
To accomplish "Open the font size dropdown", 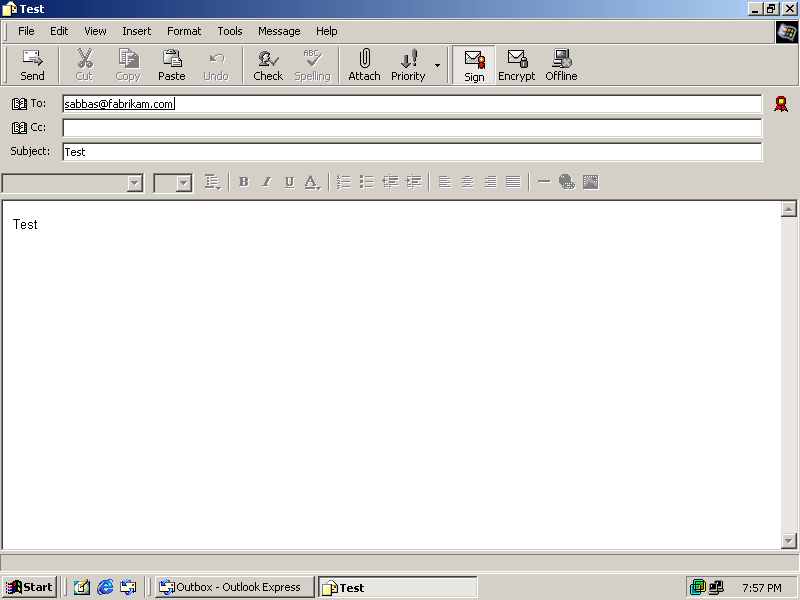I will [184, 183].
